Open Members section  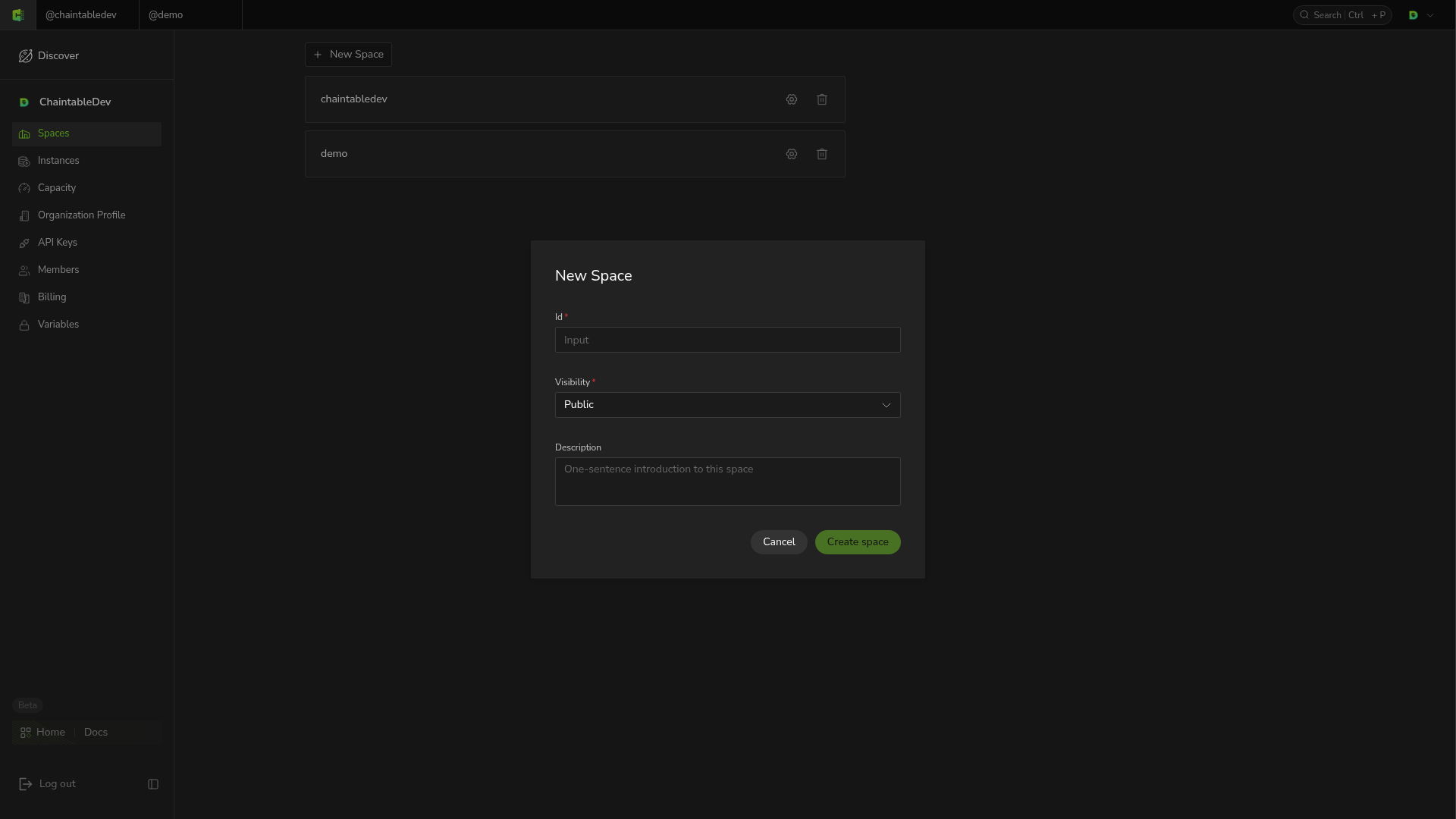pos(86,271)
